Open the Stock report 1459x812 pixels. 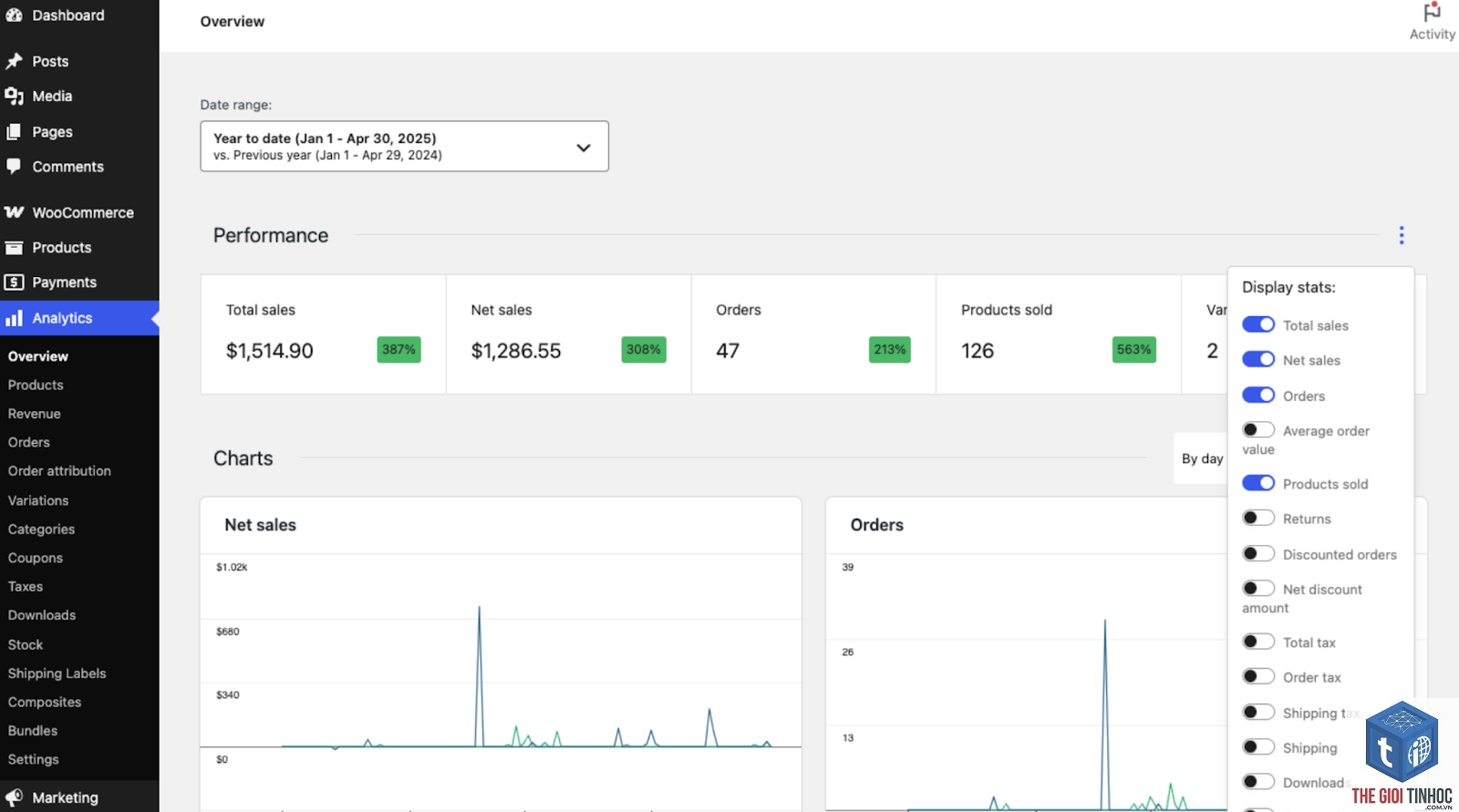click(26, 644)
